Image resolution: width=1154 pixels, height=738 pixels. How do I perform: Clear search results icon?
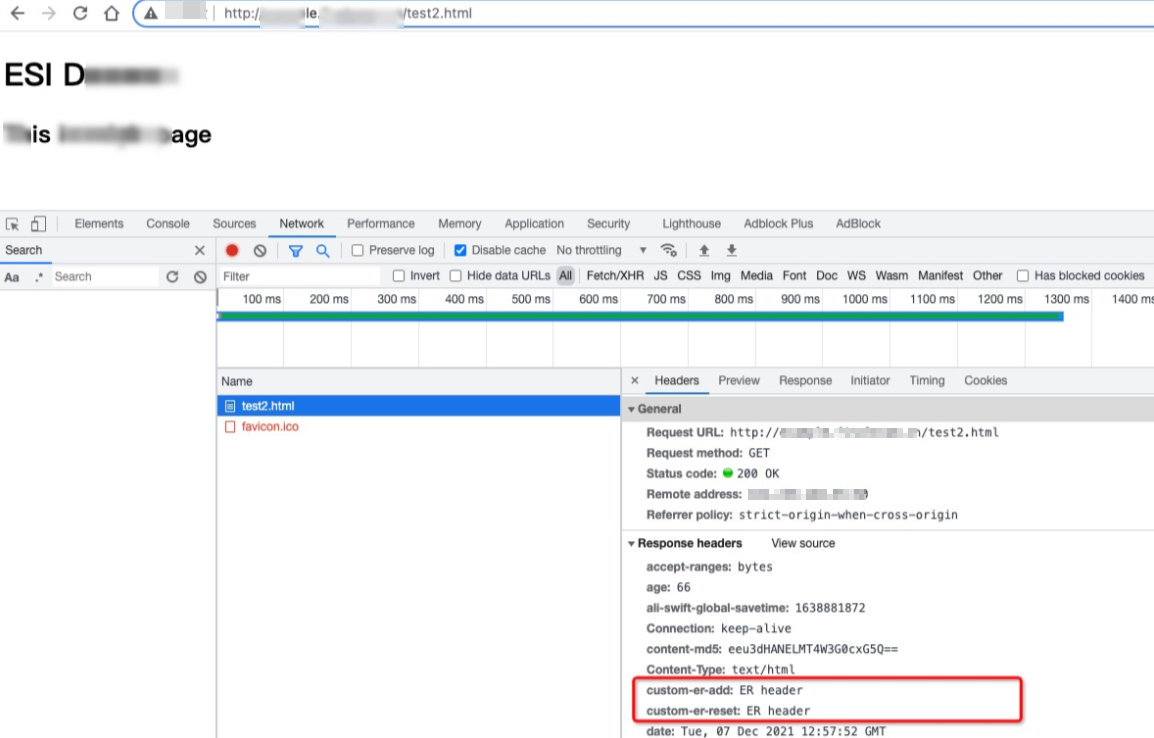[x=200, y=277]
